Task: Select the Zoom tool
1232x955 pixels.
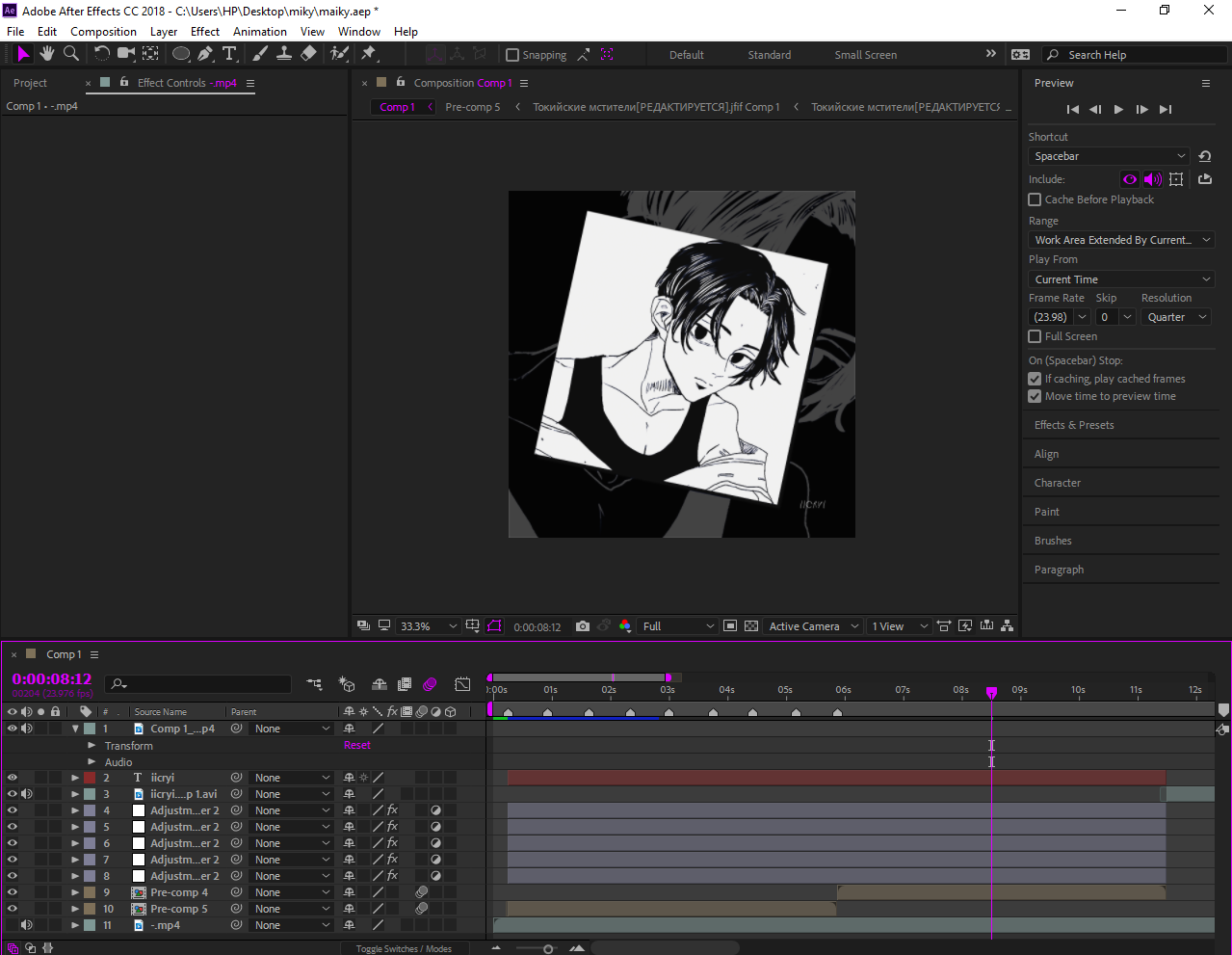Action: pyautogui.click(x=70, y=54)
